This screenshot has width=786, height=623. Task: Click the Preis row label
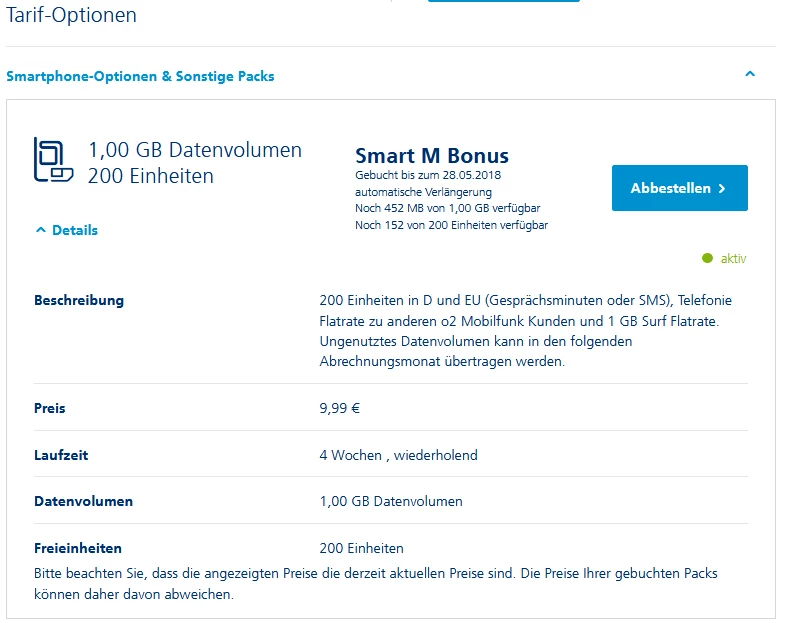tap(50, 408)
